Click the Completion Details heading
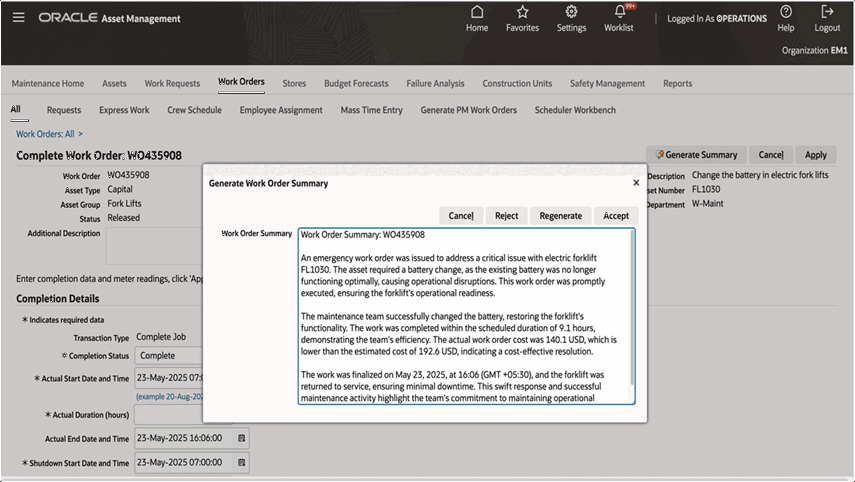The height and width of the screenshot is (482, 855). 57,298
